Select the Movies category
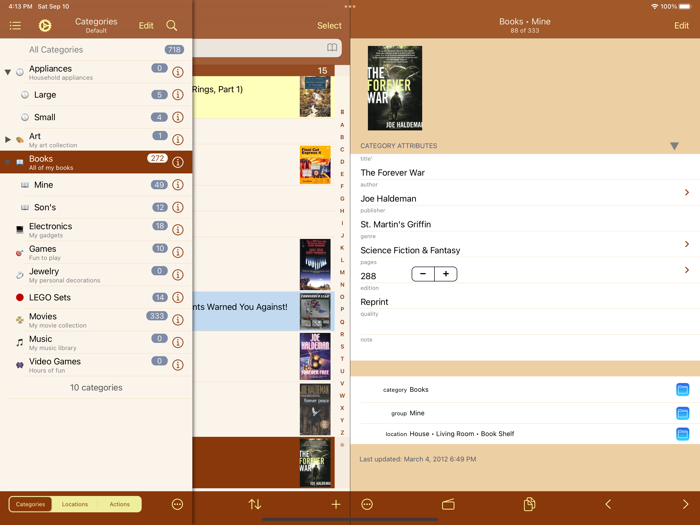This screenshot has height=525, width=700. (96, 320)
